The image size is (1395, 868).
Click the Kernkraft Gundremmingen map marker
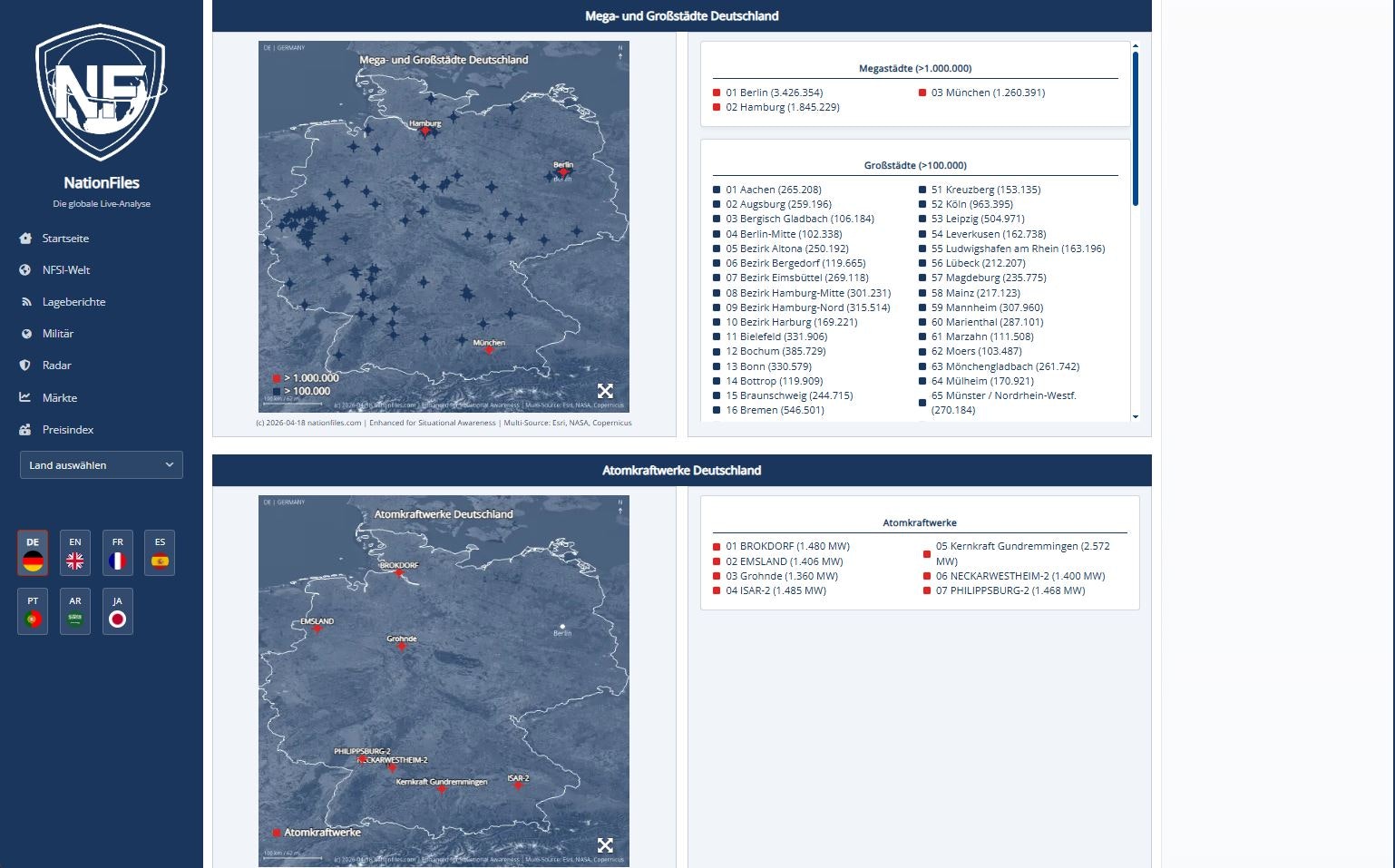(x=442, y=789)
